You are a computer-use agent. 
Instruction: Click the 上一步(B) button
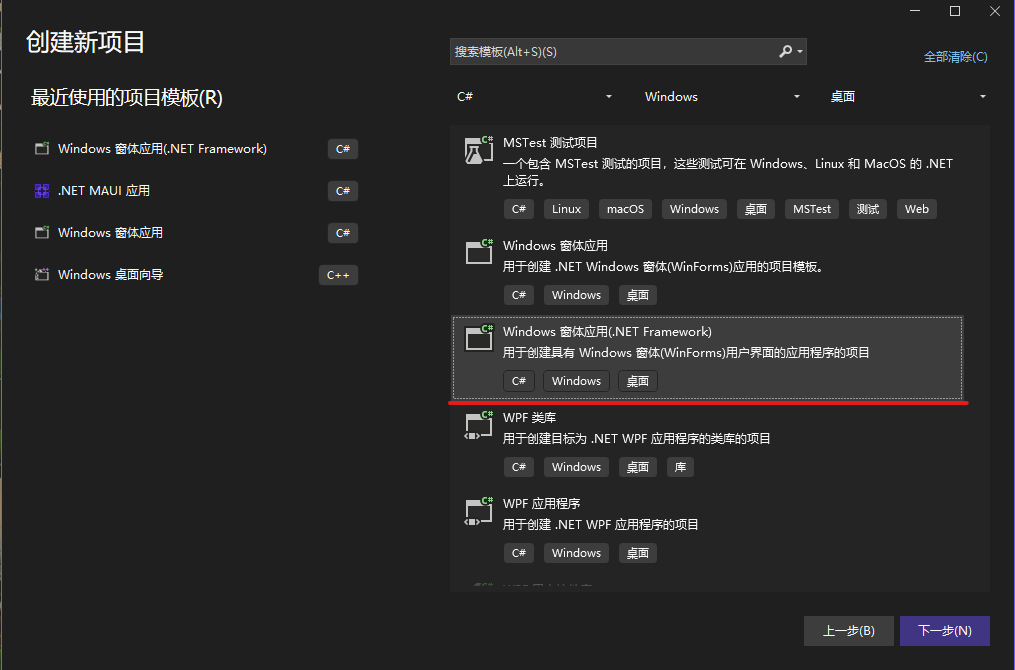click(x=849, y=631)
